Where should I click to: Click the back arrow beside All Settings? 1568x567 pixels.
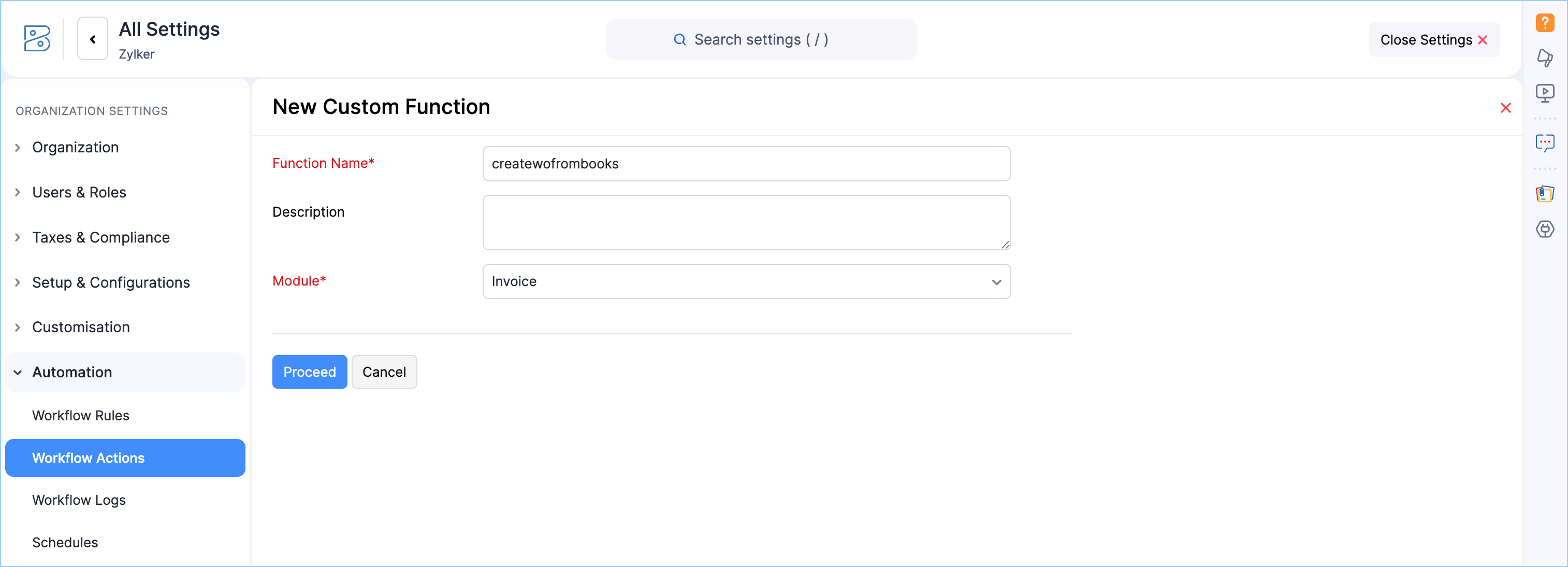(x=93, y=39)
